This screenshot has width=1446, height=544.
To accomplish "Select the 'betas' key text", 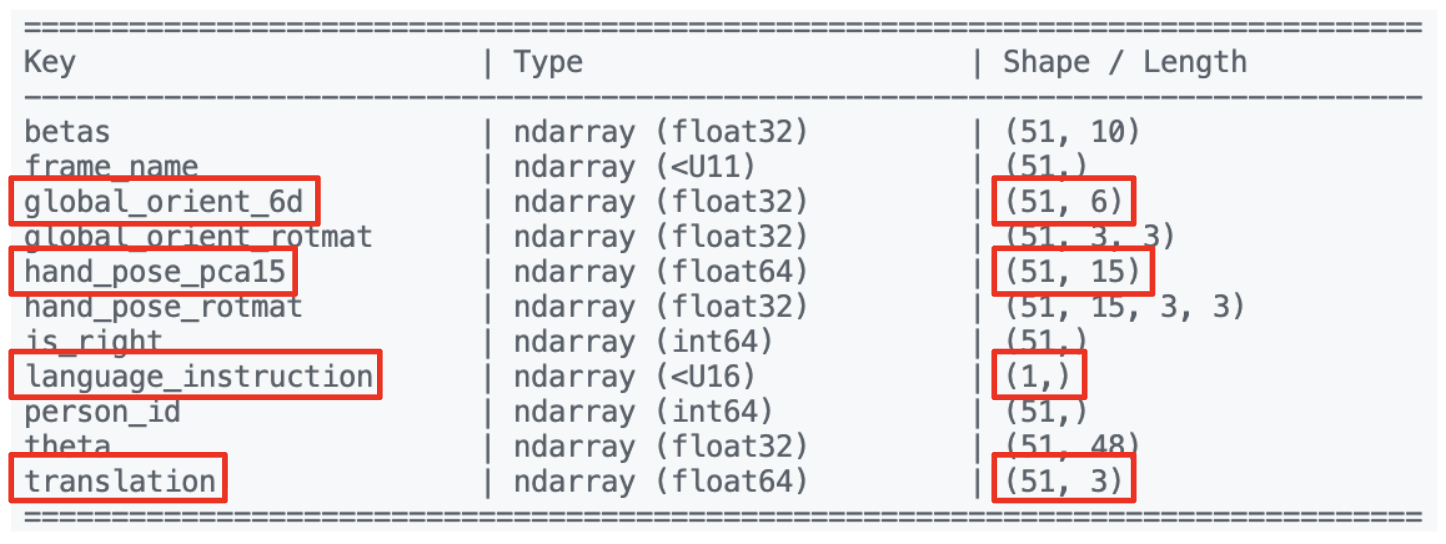I will pyautogui.click(x=67, y=131).
